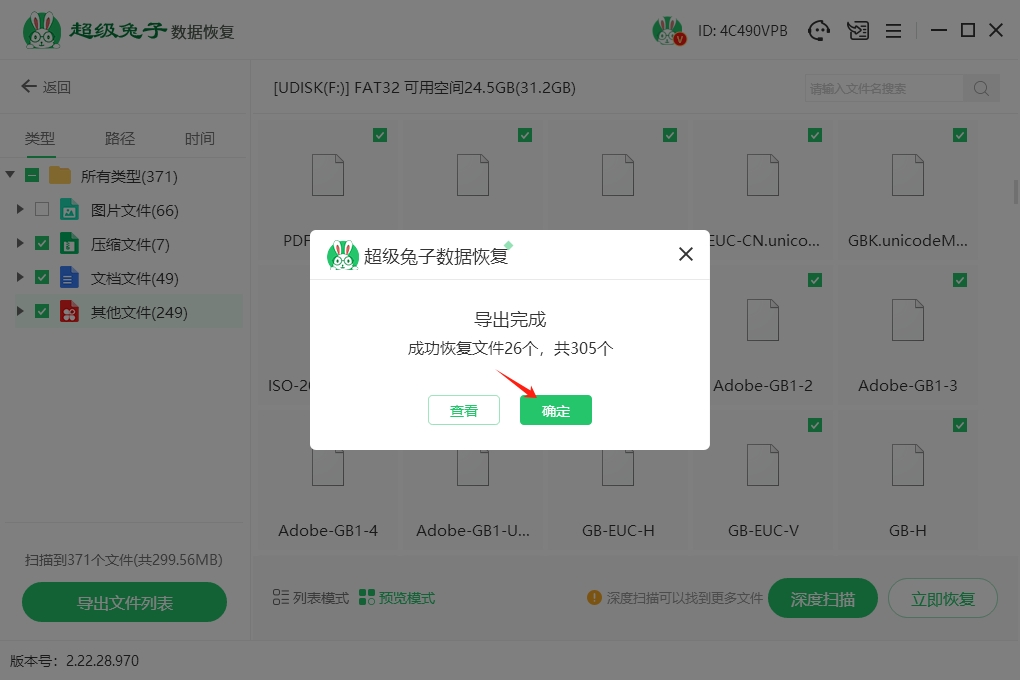
Task: Switch to the 时间 tab
Action: tap(199, 139)
